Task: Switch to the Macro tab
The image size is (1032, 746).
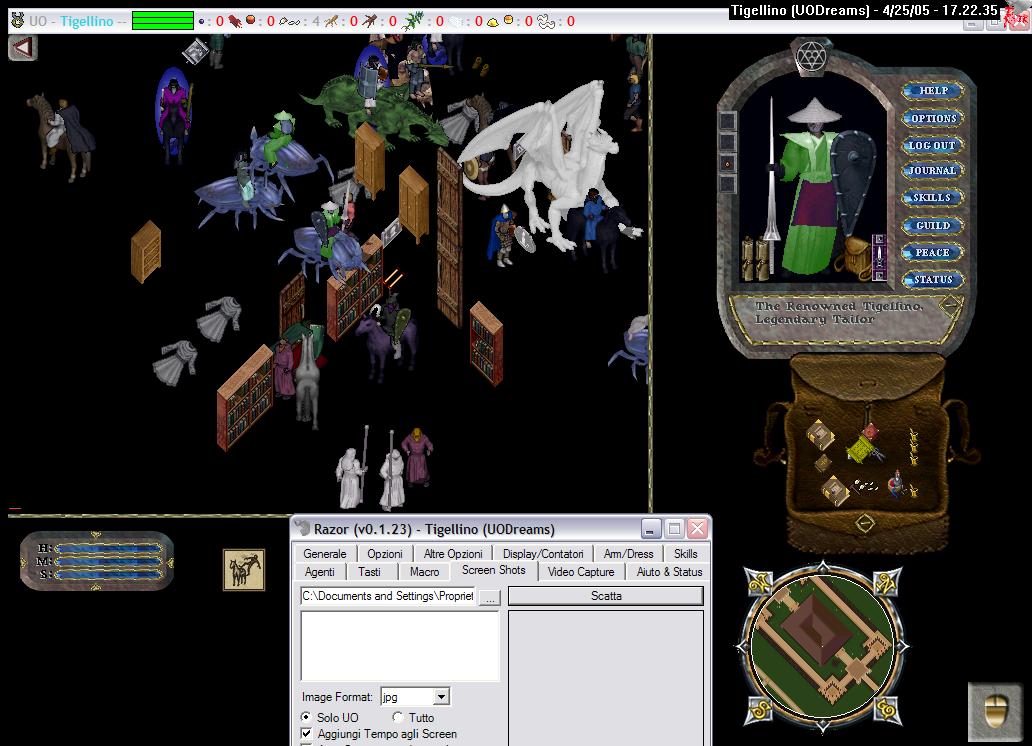Action: 424,572
